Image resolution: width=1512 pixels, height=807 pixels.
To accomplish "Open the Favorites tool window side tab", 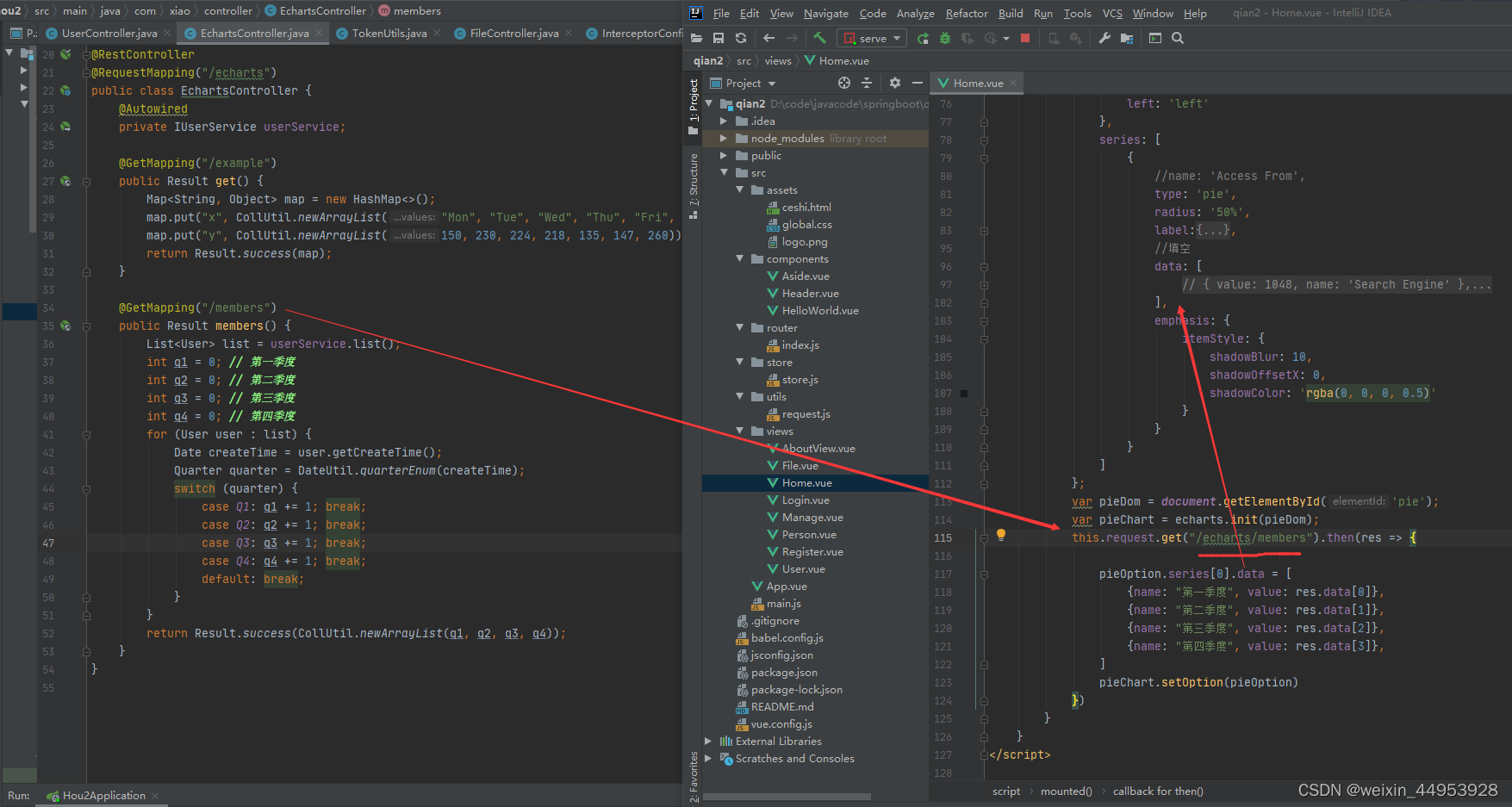I will (x=694, y=776).
